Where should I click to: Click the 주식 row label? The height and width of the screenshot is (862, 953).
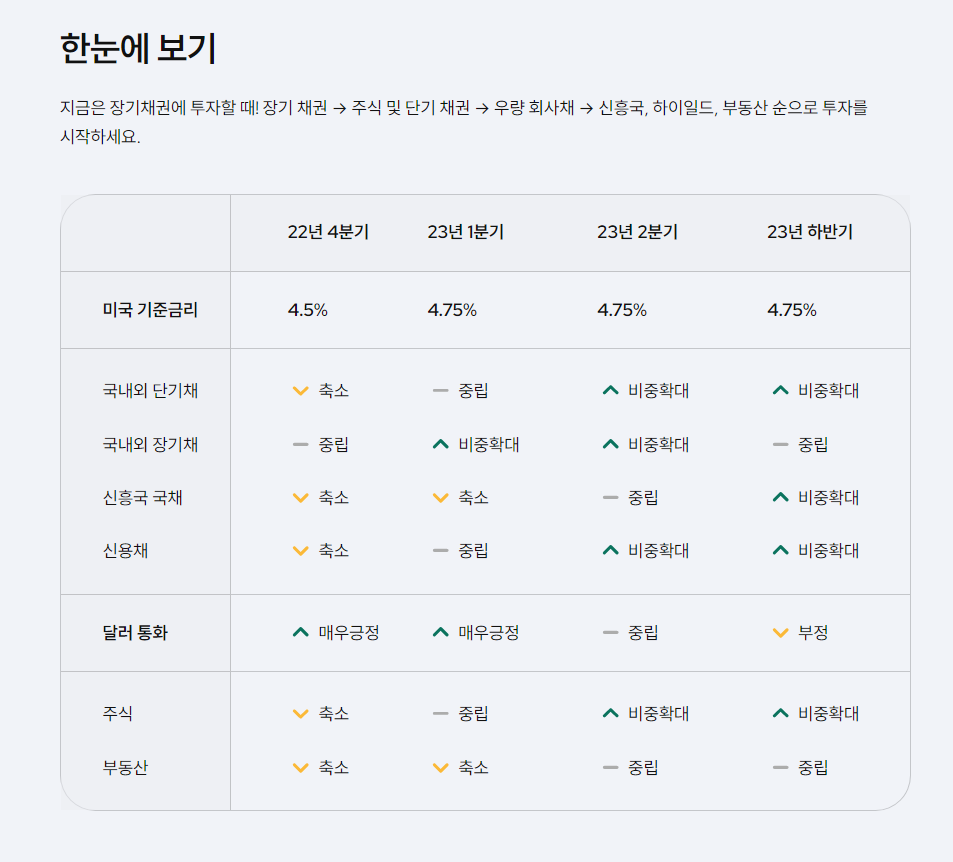[118, 713]
